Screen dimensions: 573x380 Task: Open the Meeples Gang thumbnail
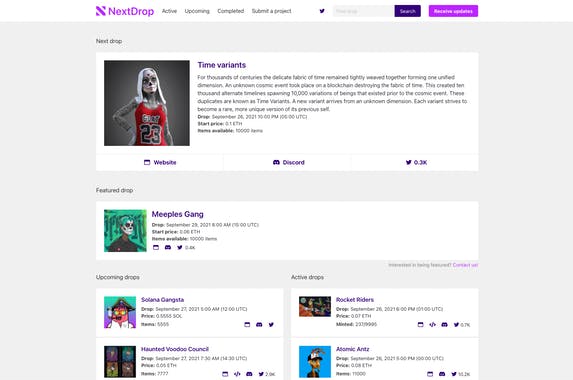pos(125,231)
